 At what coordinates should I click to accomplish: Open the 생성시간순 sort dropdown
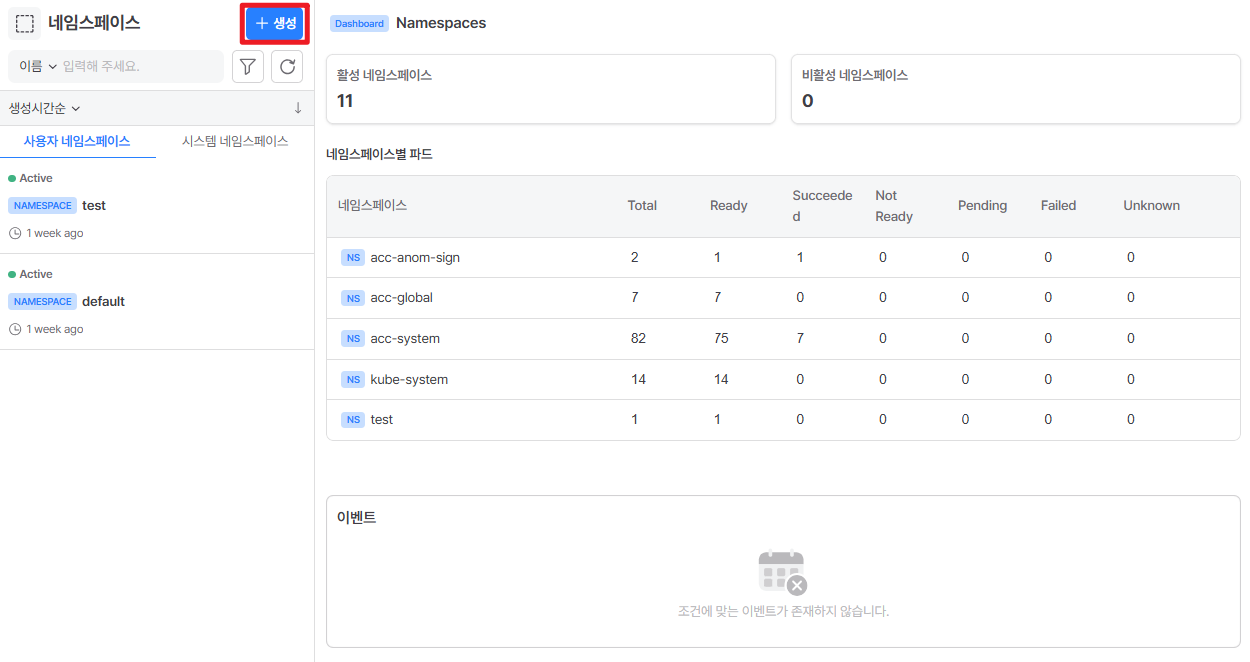(x=45, y=108)
